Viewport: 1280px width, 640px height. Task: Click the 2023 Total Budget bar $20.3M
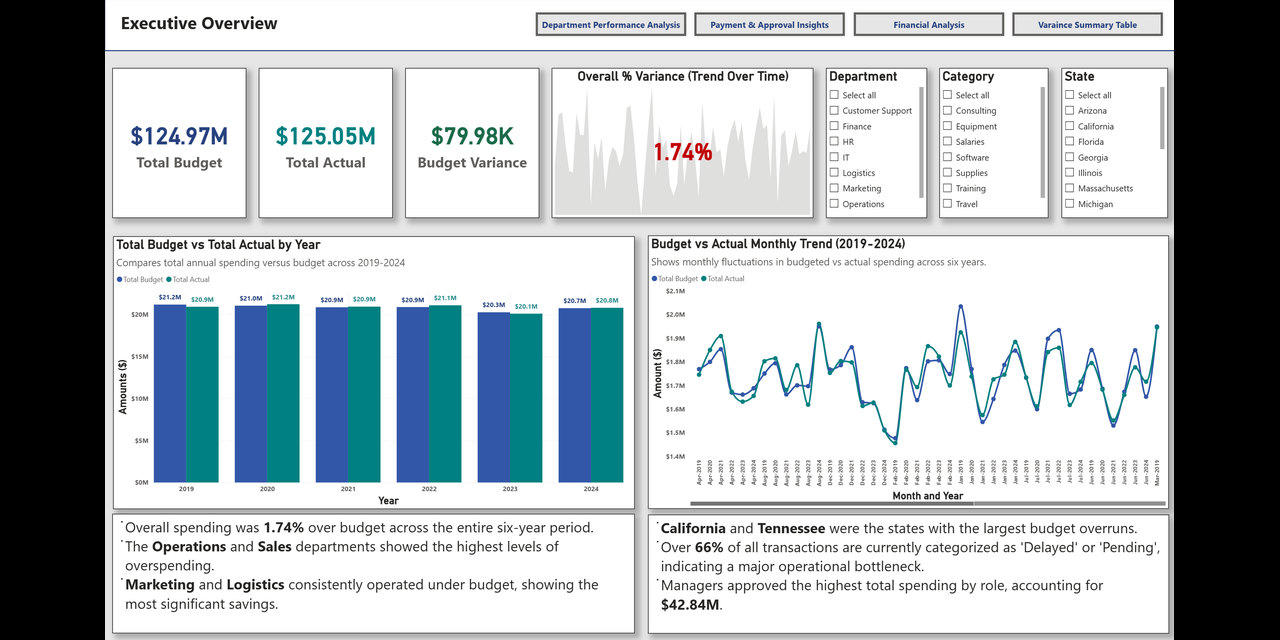click(493, 398)
